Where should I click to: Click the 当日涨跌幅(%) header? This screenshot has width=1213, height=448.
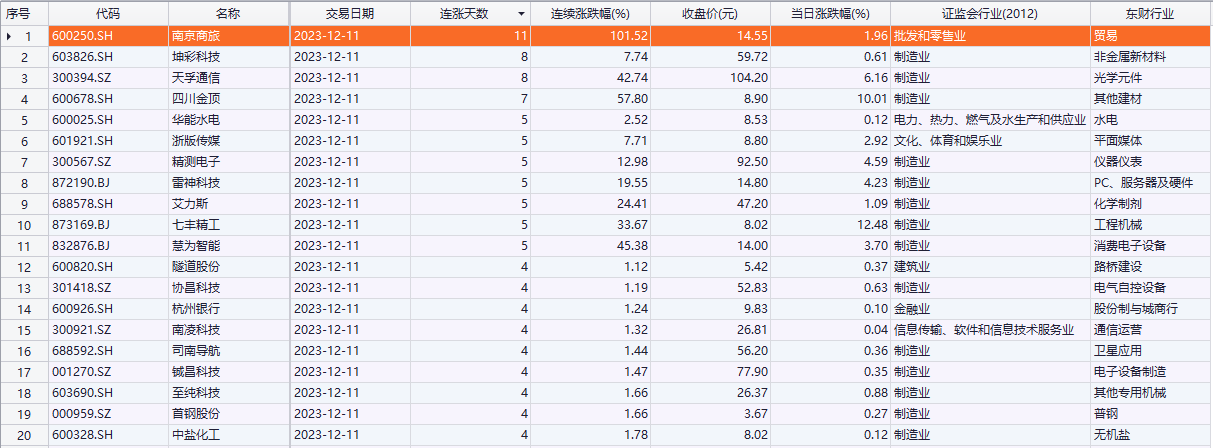point(830,14)
